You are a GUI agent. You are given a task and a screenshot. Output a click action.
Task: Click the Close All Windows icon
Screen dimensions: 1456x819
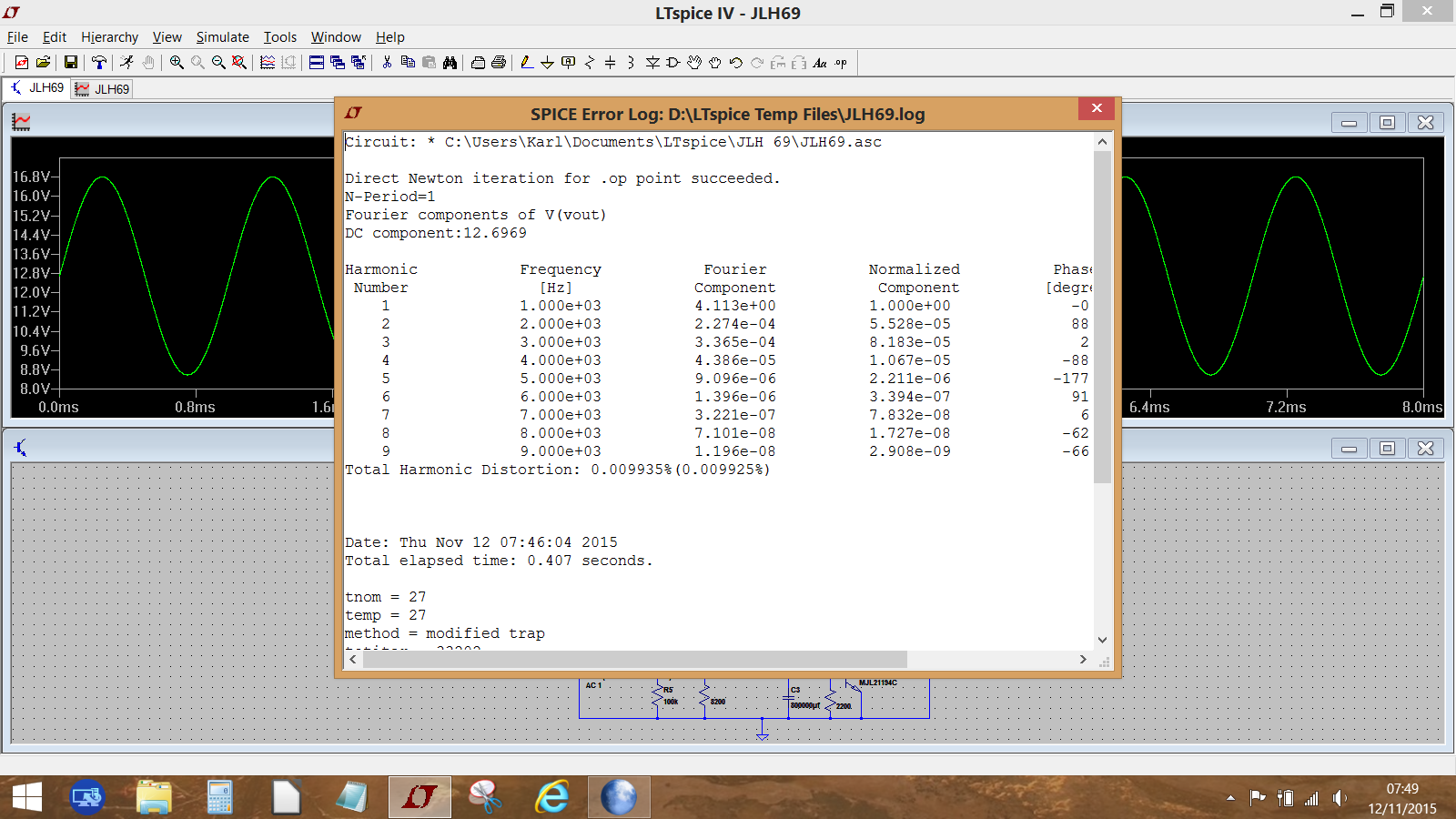pyautogui.click(x=359, y=63)
